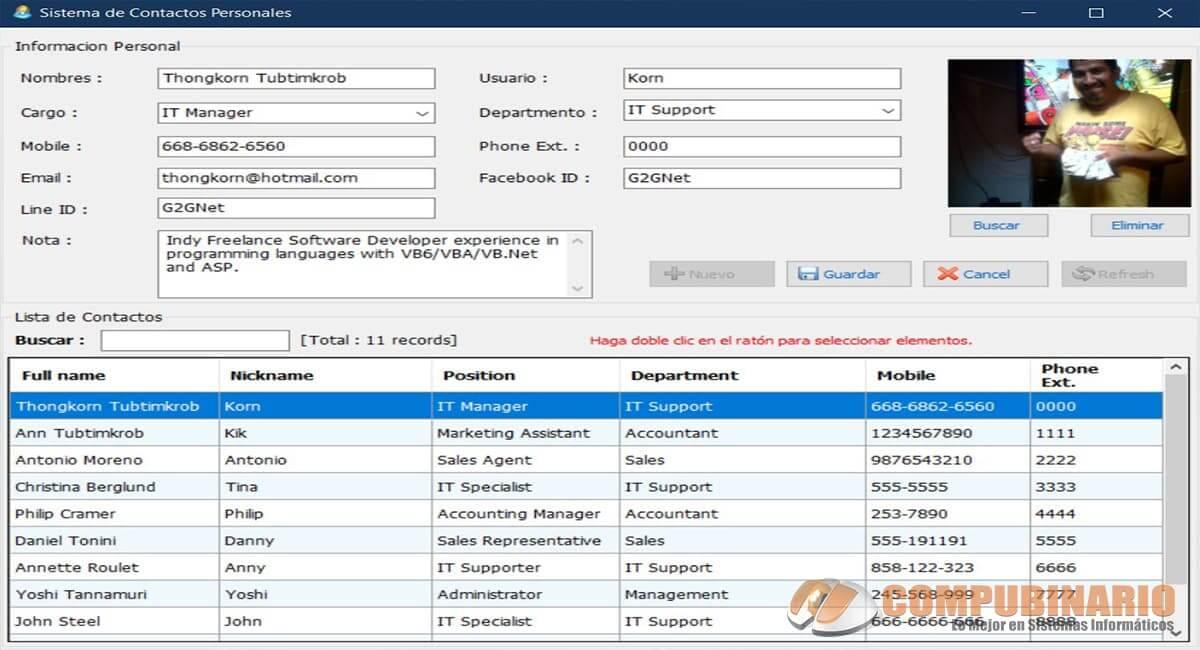Click Nota scrollbar up arrow

578,241
